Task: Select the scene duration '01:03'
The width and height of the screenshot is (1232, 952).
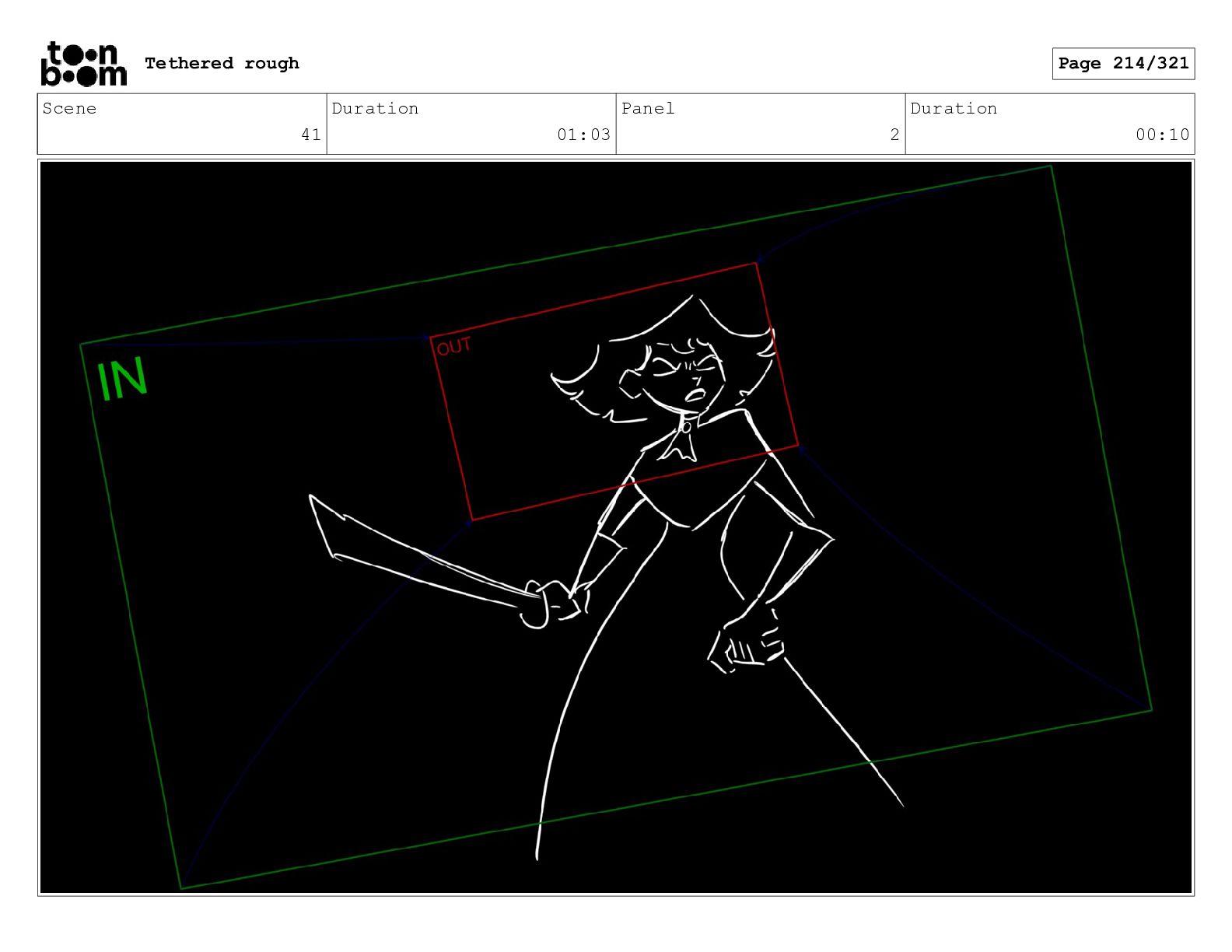Action: pos(583,135)
